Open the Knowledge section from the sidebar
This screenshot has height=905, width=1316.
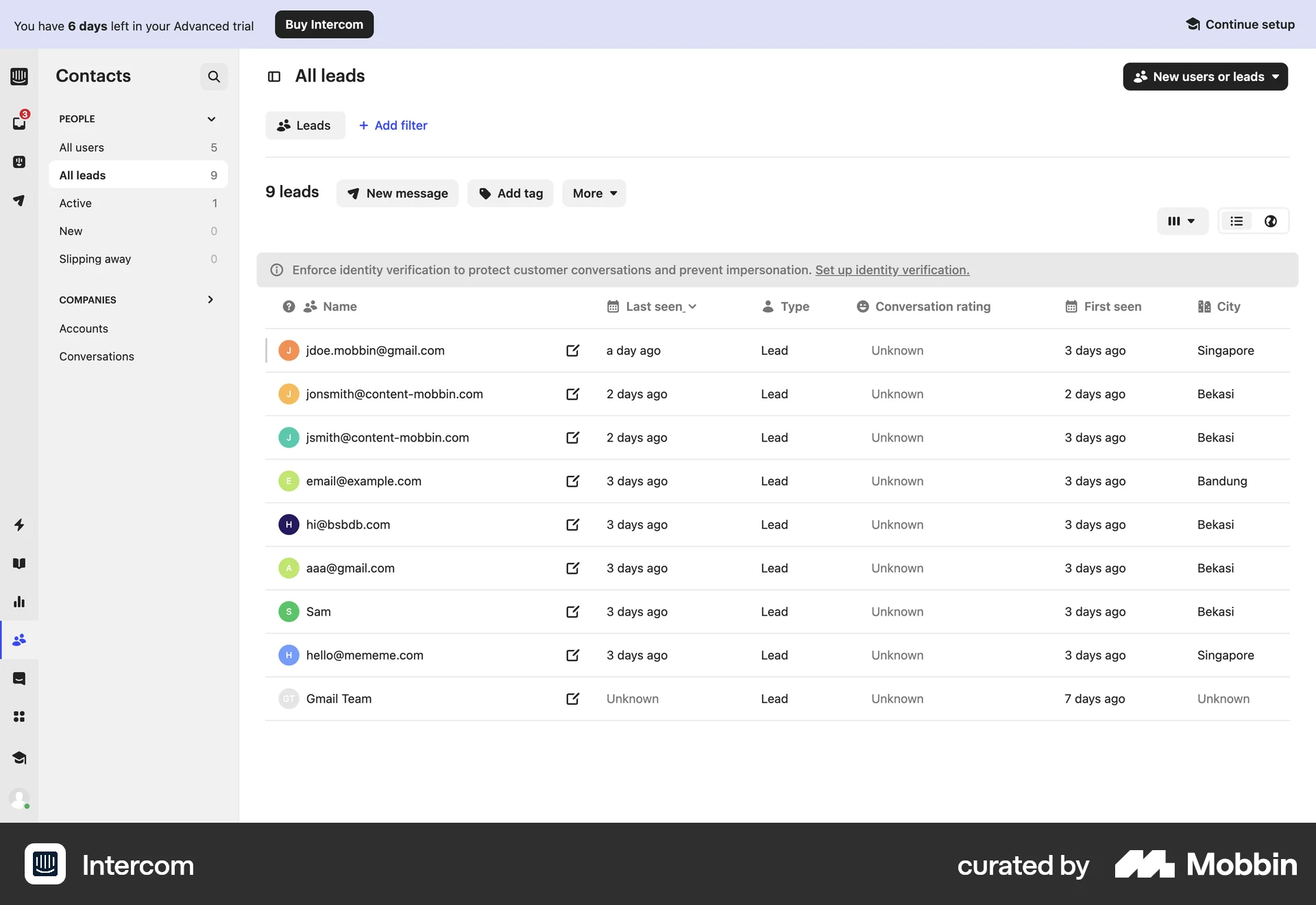pyautogui.click(x=19, y=563)
